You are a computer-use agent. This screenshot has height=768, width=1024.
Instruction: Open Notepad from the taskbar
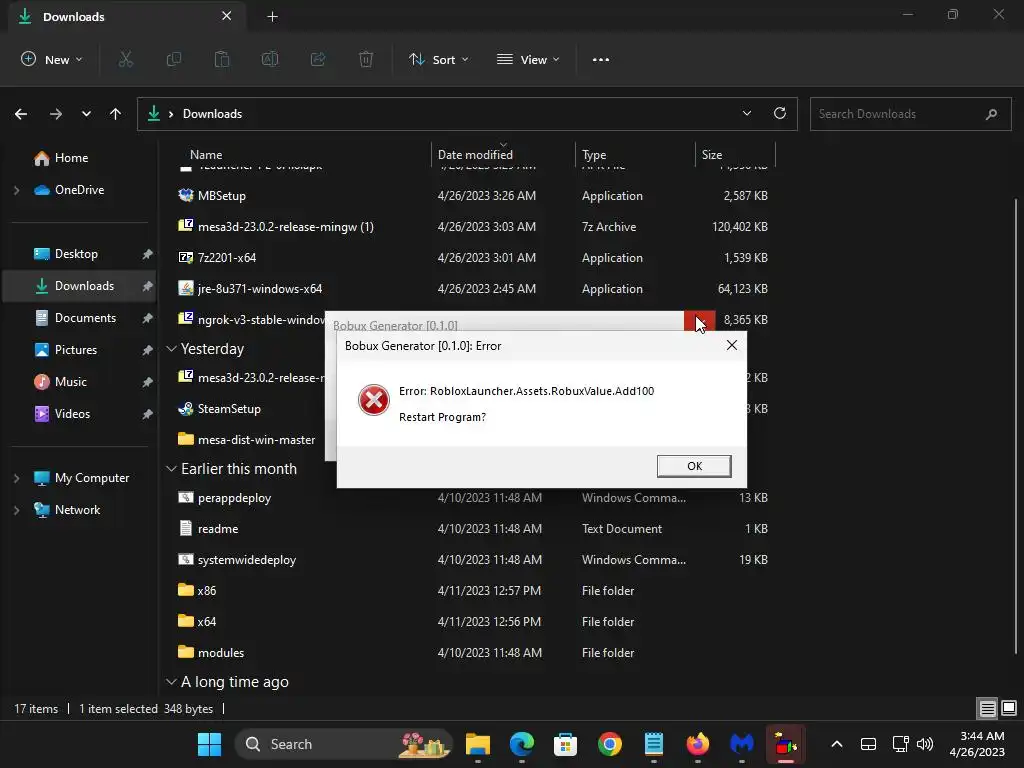pos(654,744)
